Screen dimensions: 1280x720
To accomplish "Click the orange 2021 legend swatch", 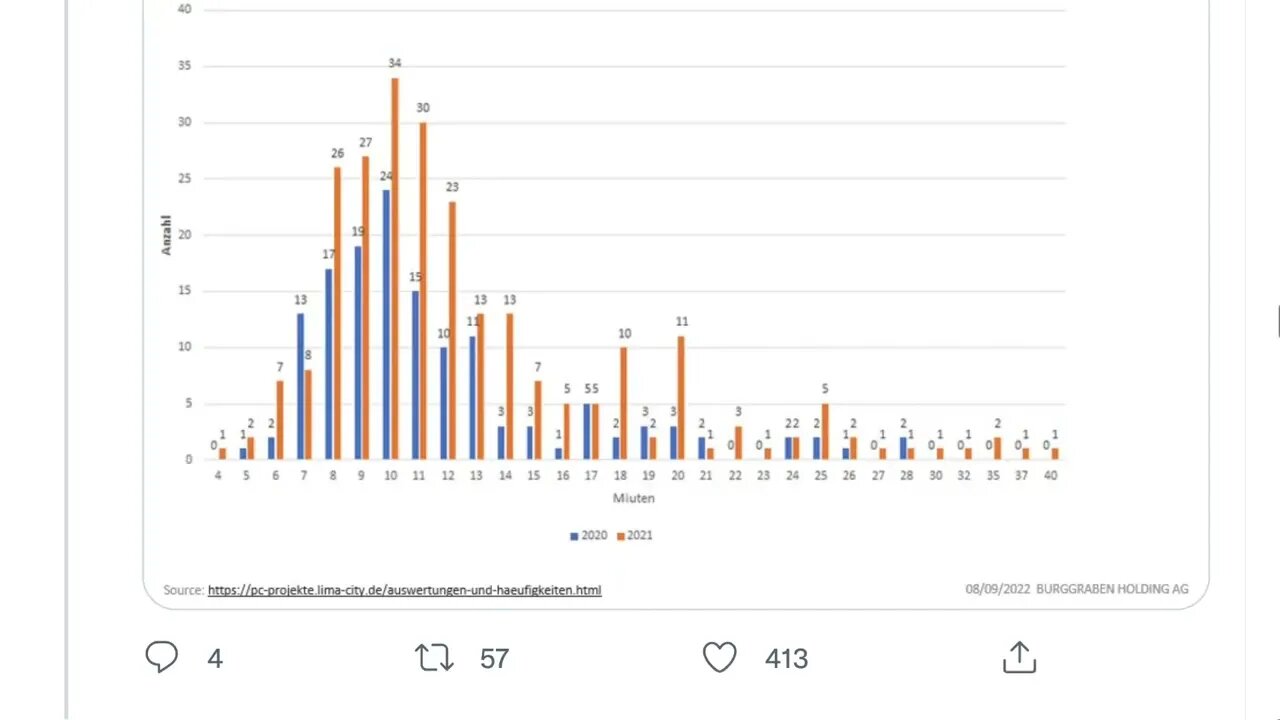I will click(x=621, y=536).
